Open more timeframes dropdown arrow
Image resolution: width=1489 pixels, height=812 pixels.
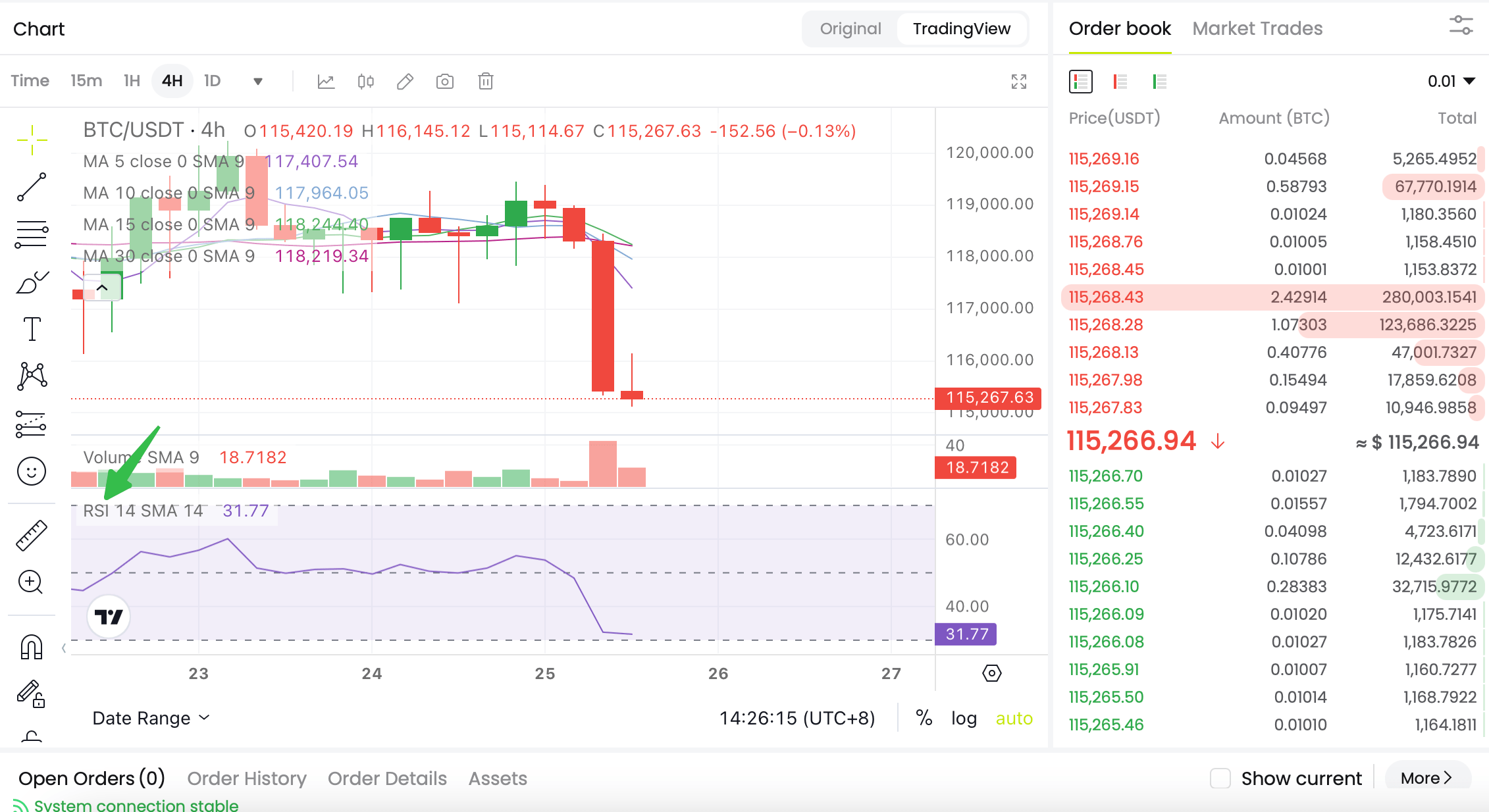point(258,82)
